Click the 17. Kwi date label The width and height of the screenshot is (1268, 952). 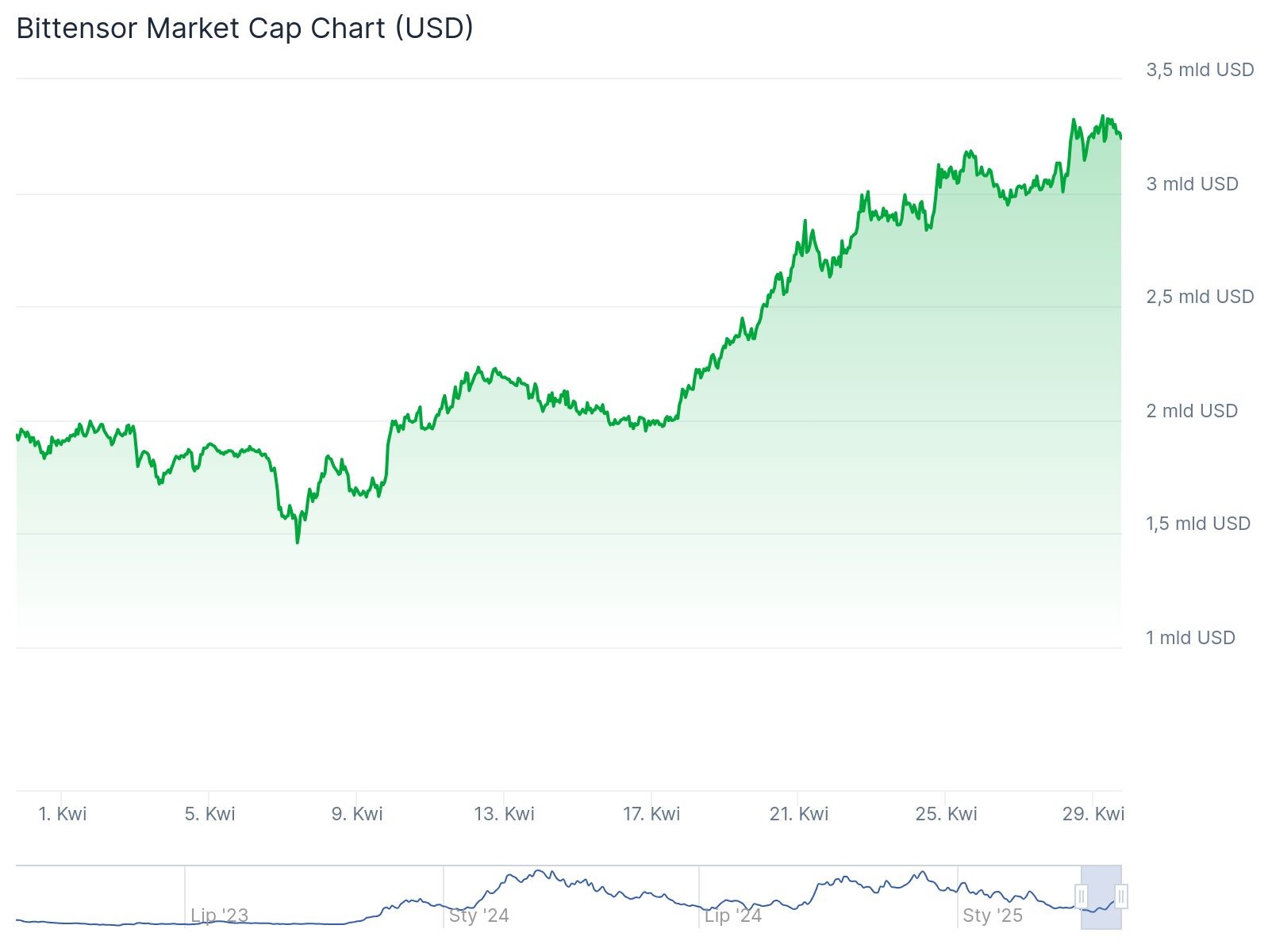click(651, 814)
